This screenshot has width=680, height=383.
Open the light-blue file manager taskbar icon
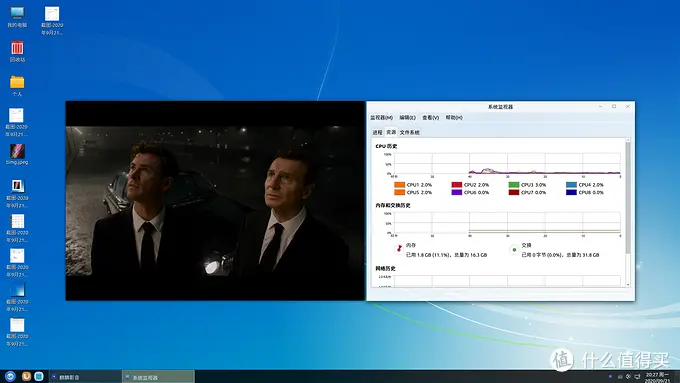pyautogui.click(x=39, y=376)
